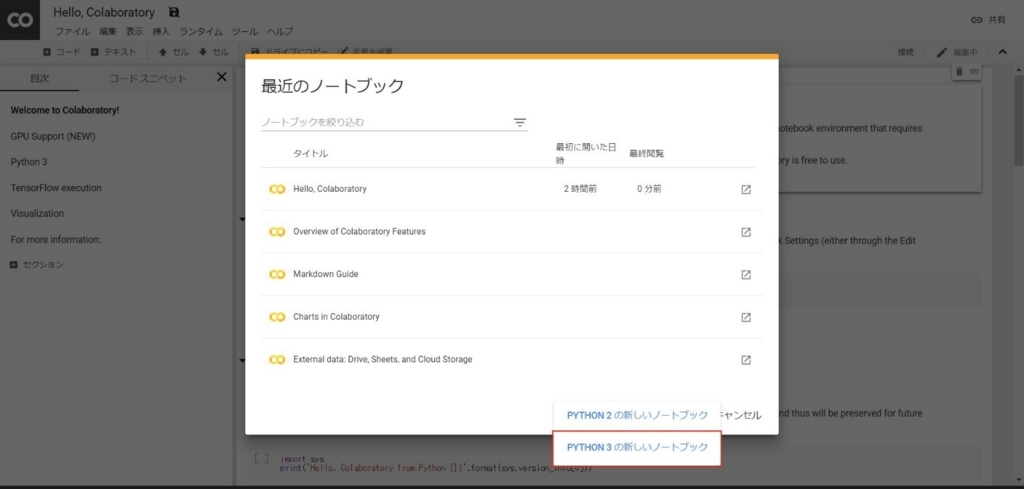Switch to the 目次 tab
Screen dimensions: 1024x489
click(39, 78)
